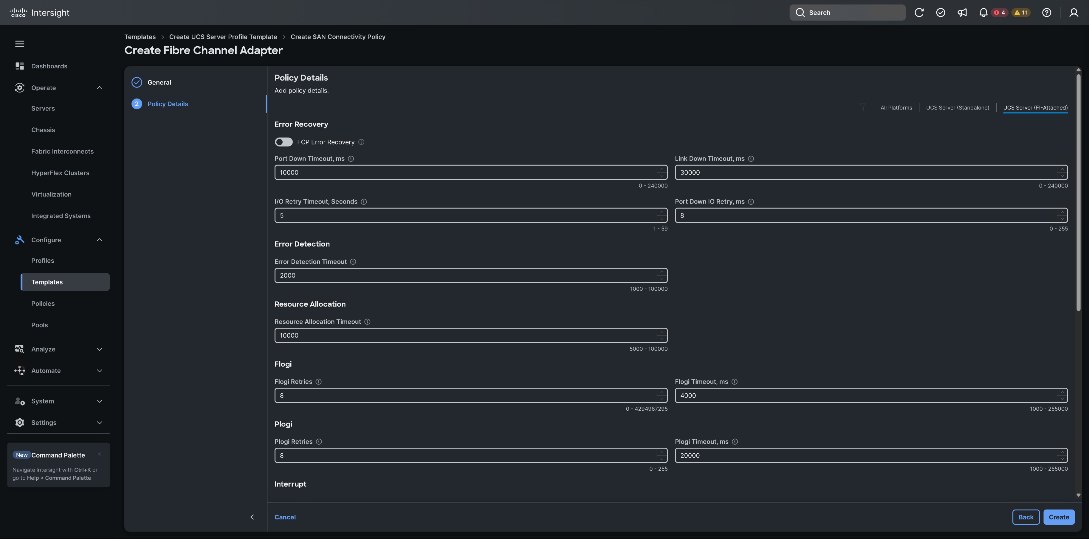Click info icon beside Plogi Timeout

click(x=735, y=442)
